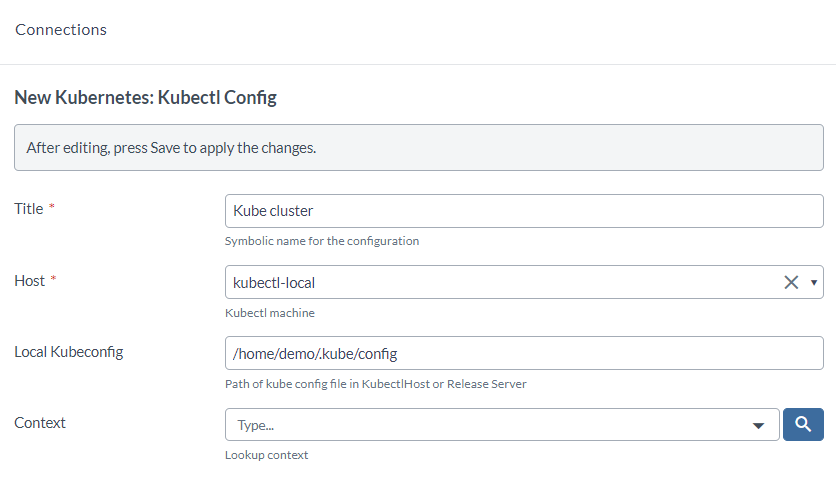Click the magnifier lookup button beside Context
Image resolution: width=836 pixels, height=481 pixels.
coord(803,424)
